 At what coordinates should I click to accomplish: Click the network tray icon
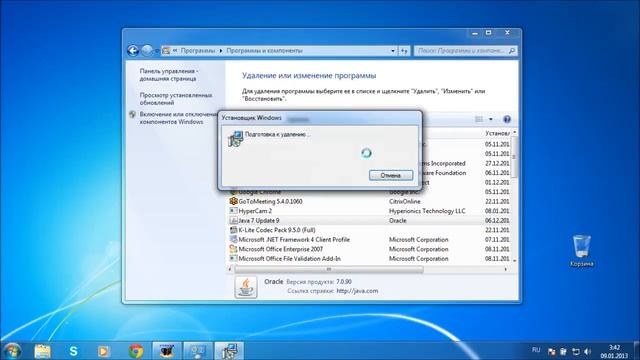point(576,351)
